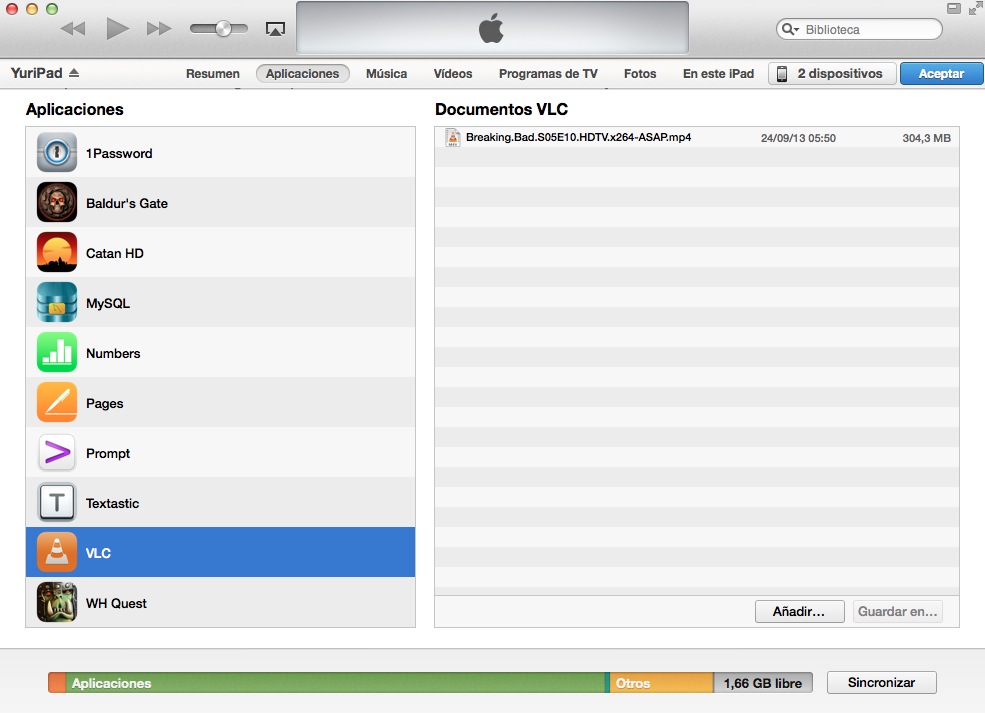
Task: Click the VLC cone app icon
Action: click(57, 552)
